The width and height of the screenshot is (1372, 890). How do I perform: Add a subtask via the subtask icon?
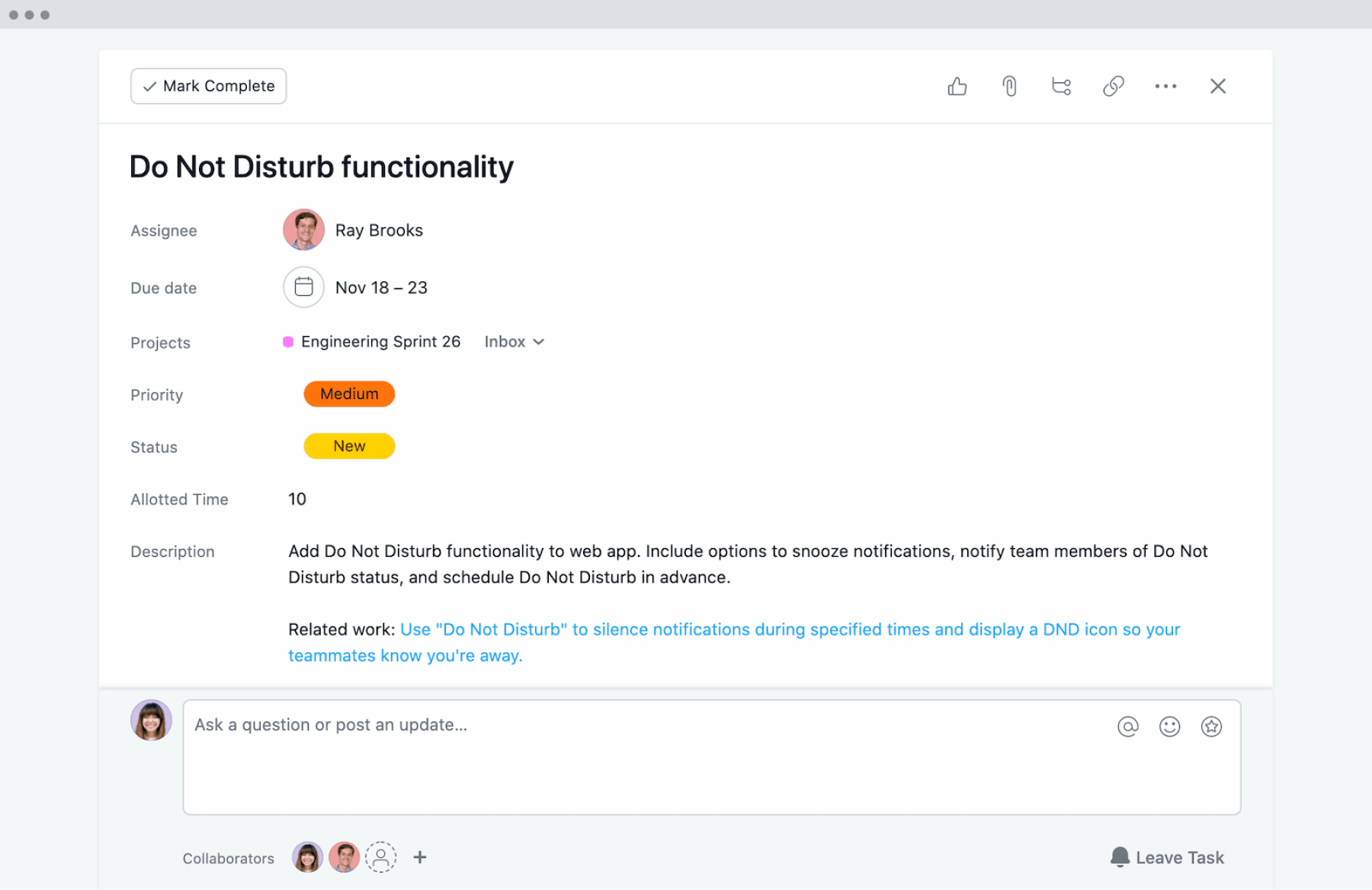1061,86
